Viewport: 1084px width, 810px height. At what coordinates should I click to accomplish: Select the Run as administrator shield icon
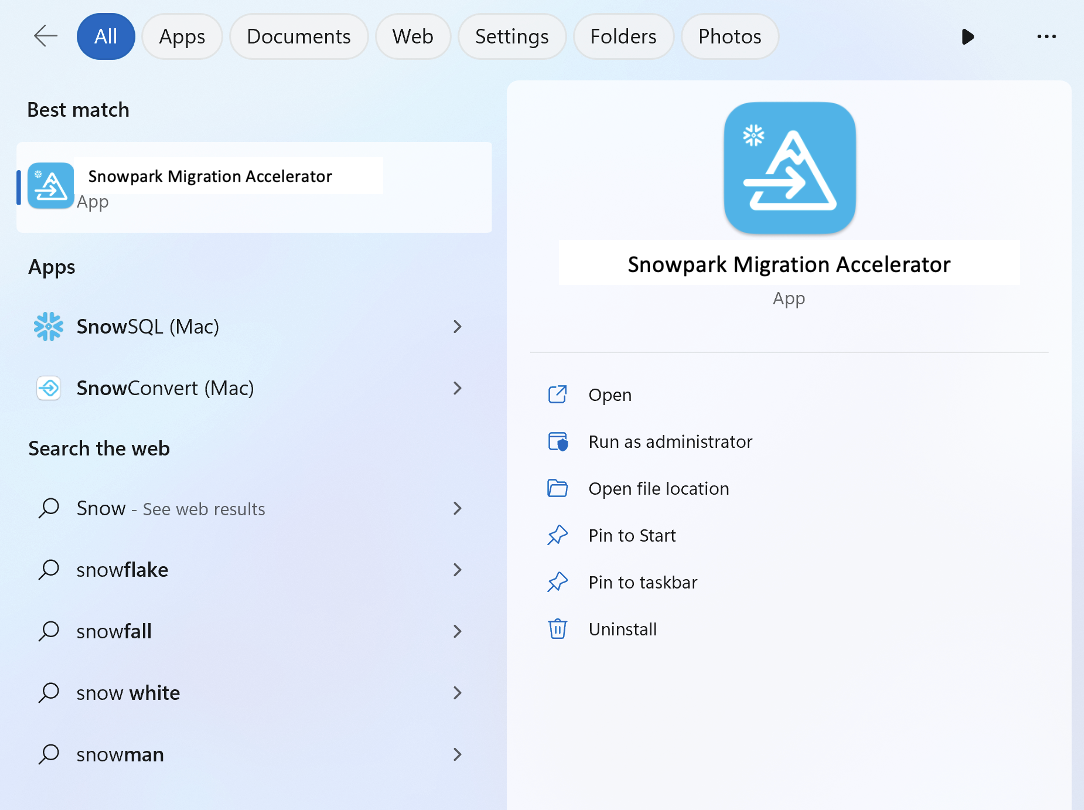pyautogui.click(x=557, y=441)
